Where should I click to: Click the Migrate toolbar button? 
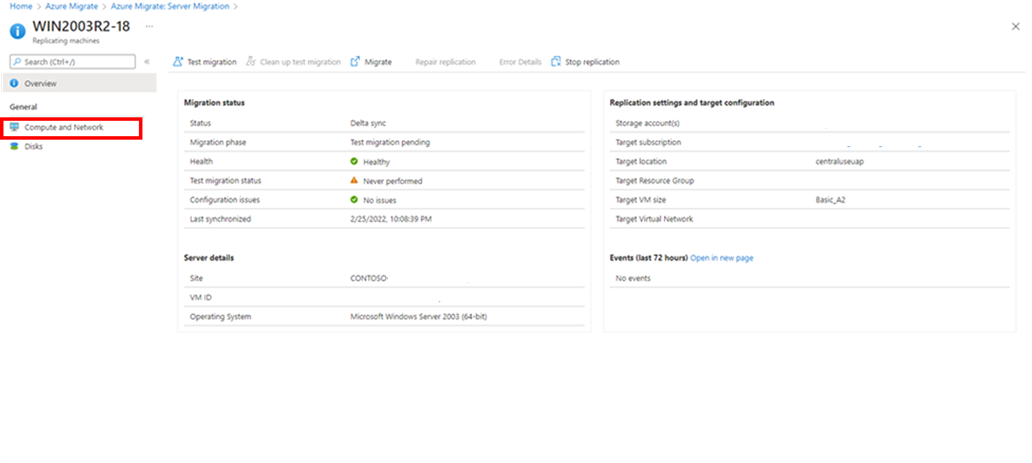[371, 62]
